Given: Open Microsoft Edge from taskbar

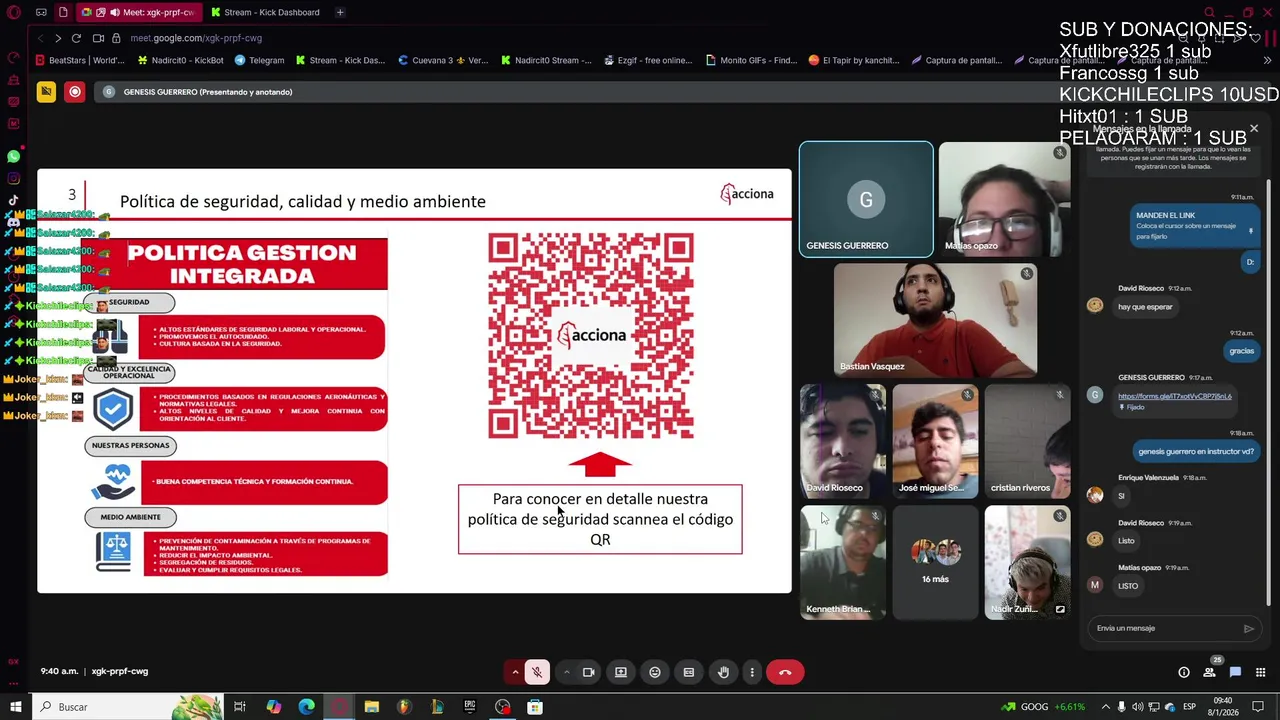Looking at the screenshot, I should coord(306,707).
